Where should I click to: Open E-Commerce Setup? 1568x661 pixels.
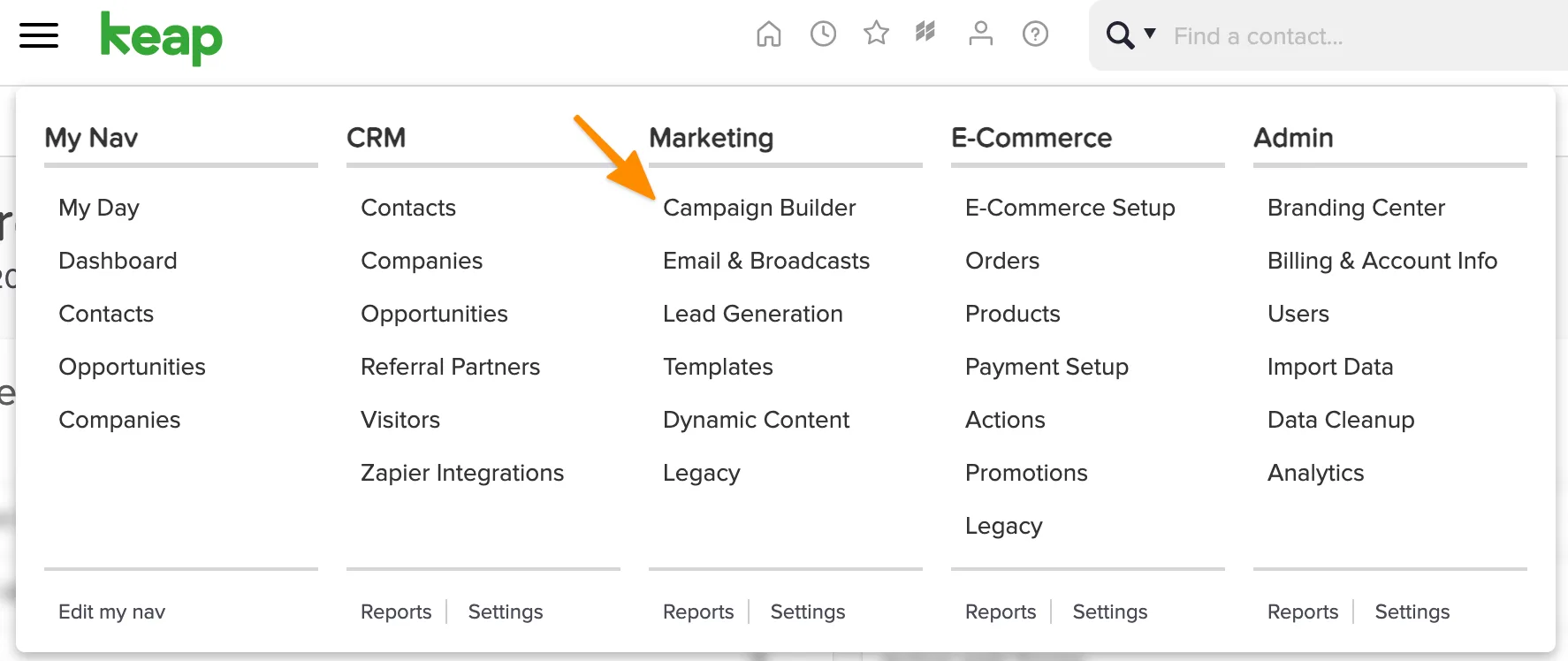[x=1070, y=209]
